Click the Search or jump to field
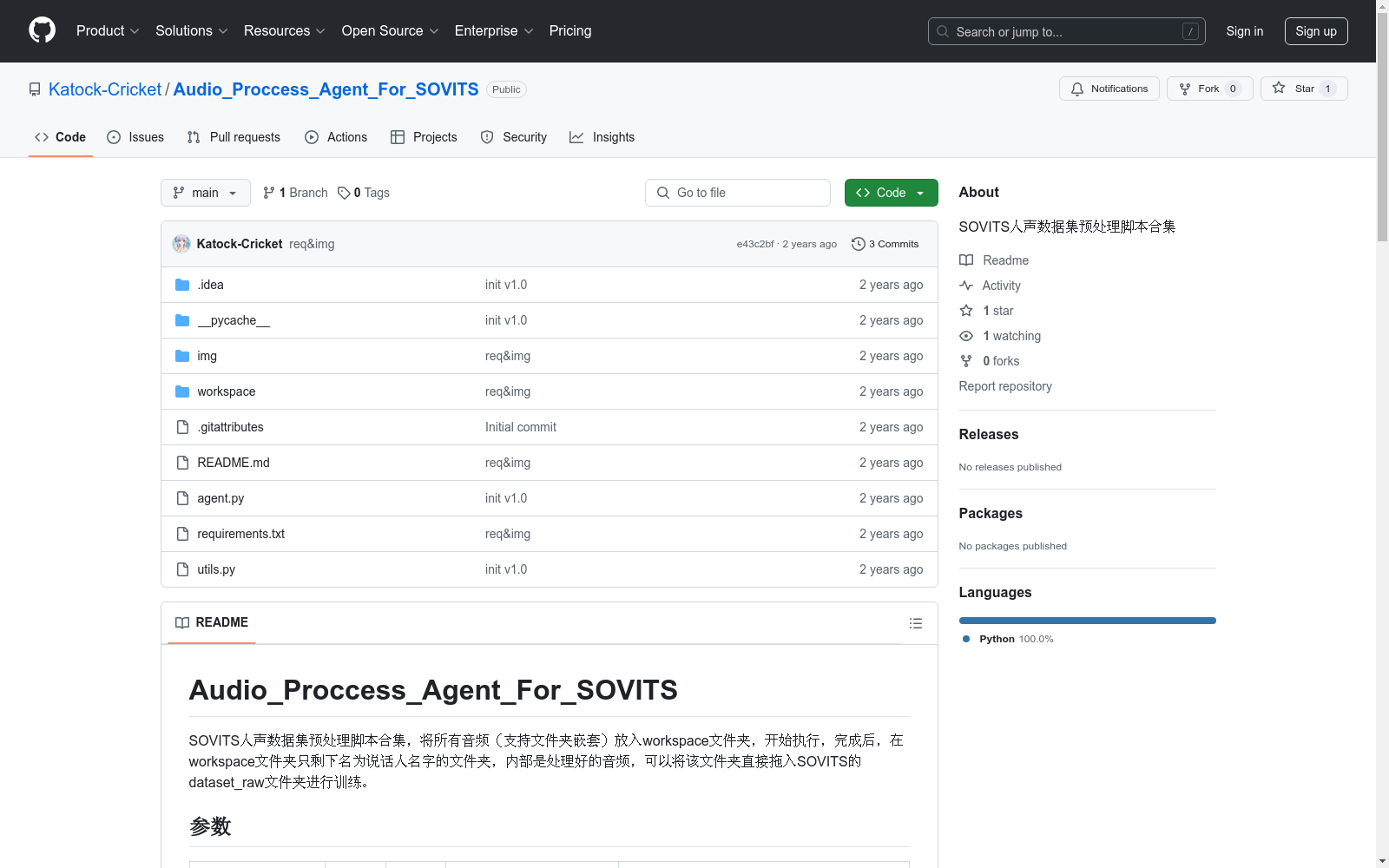Image resolution: width=1389 pixels, height=868 pixels. (1067, 31)
